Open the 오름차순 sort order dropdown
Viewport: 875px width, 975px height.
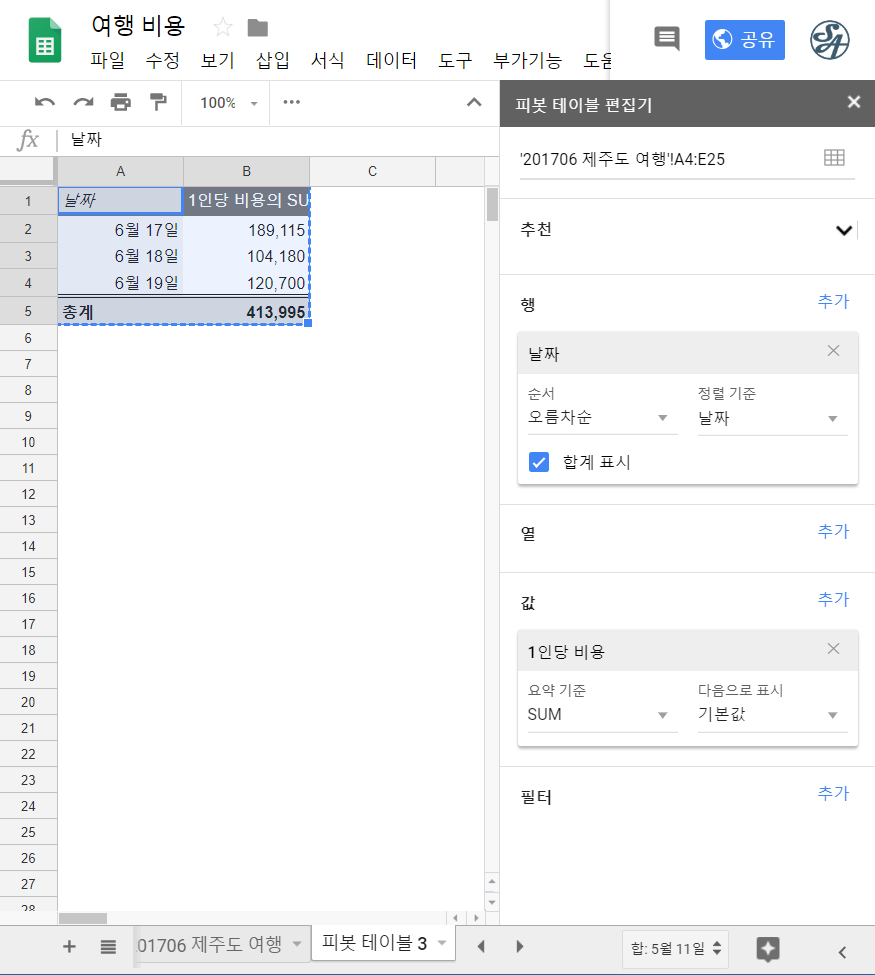pyautogui.click(x=601, y=418)
